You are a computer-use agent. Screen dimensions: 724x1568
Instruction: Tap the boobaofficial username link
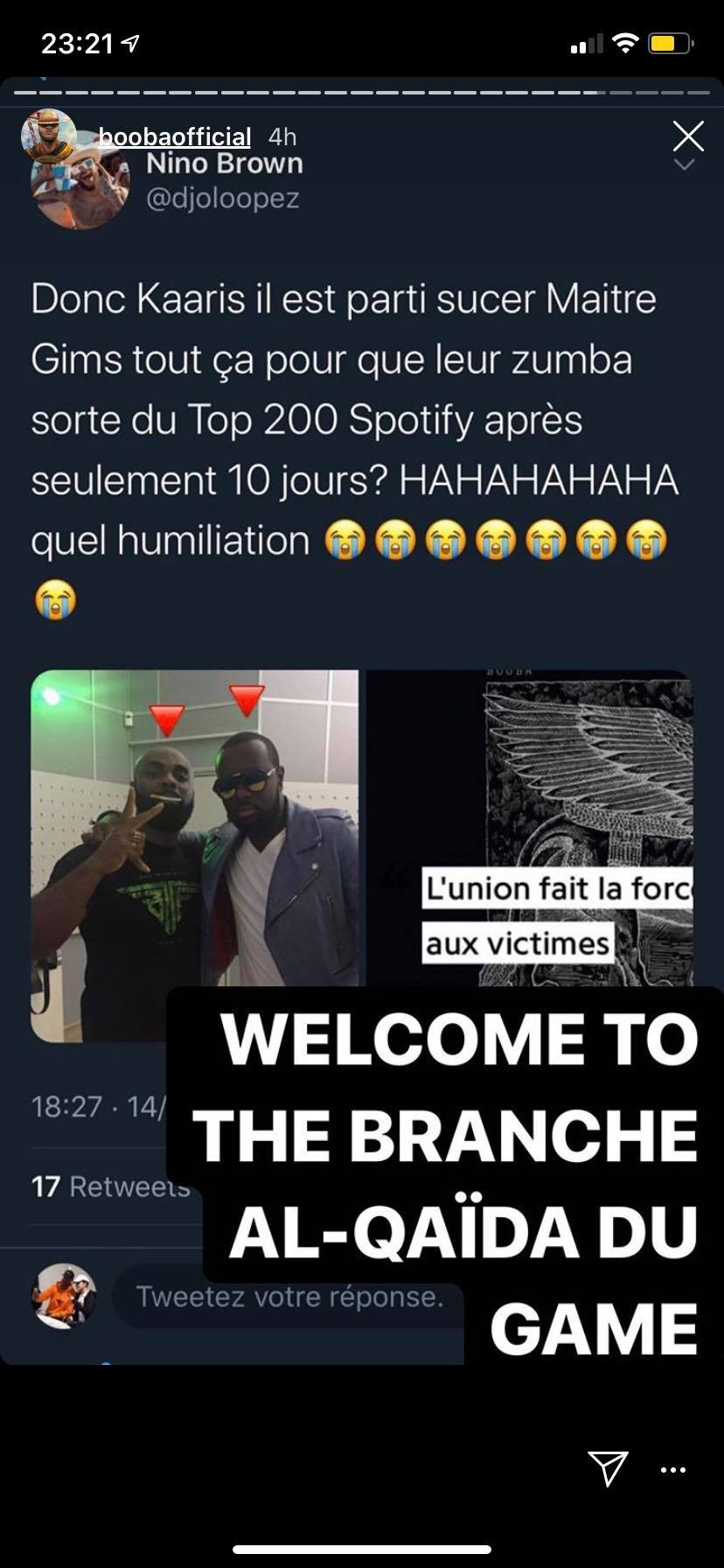coord(175,136)
